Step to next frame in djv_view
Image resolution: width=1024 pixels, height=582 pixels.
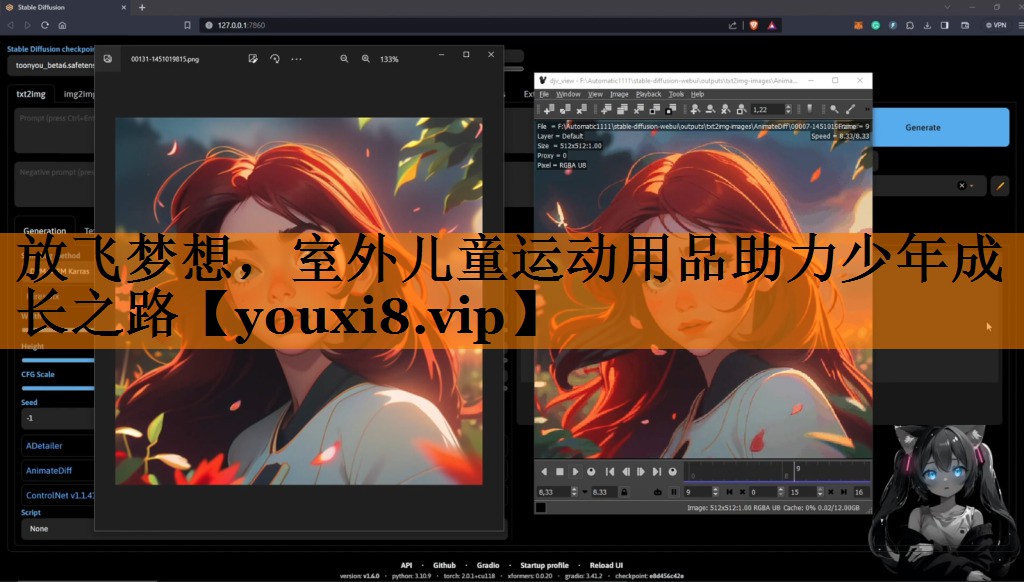click(x=641, y=472)
